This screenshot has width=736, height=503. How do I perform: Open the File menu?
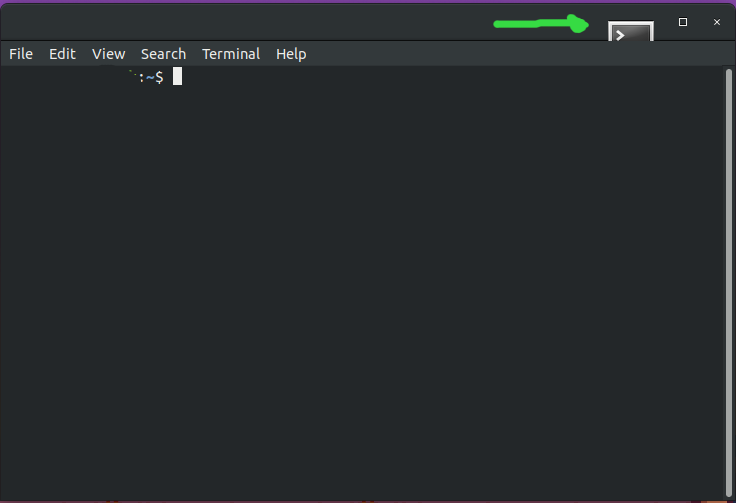[x=21, y=54]
